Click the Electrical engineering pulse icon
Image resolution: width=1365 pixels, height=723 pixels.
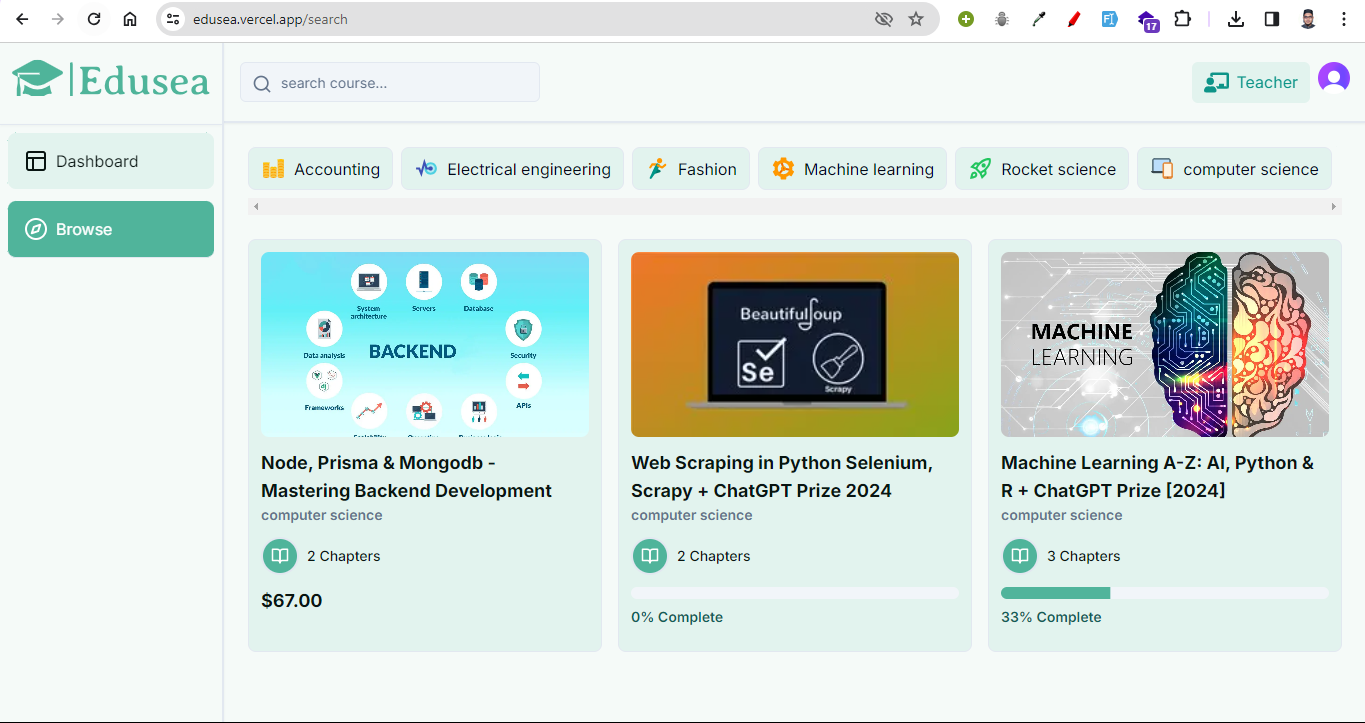426,169
